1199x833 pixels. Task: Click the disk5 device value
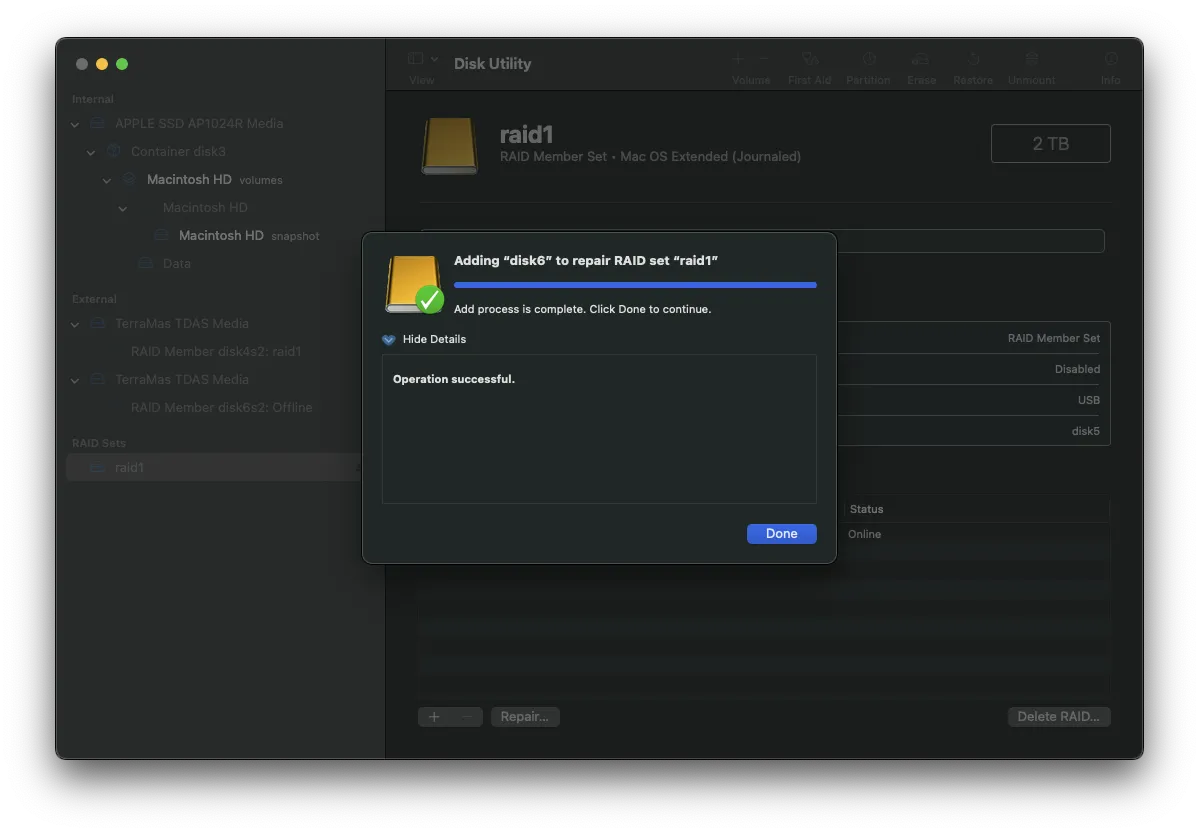pos(1085,431)
